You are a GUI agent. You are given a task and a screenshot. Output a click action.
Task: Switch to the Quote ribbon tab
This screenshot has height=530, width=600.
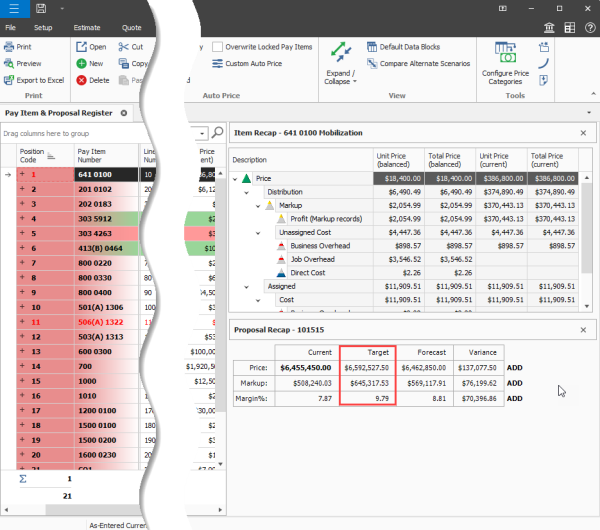[x=132, y=28]
